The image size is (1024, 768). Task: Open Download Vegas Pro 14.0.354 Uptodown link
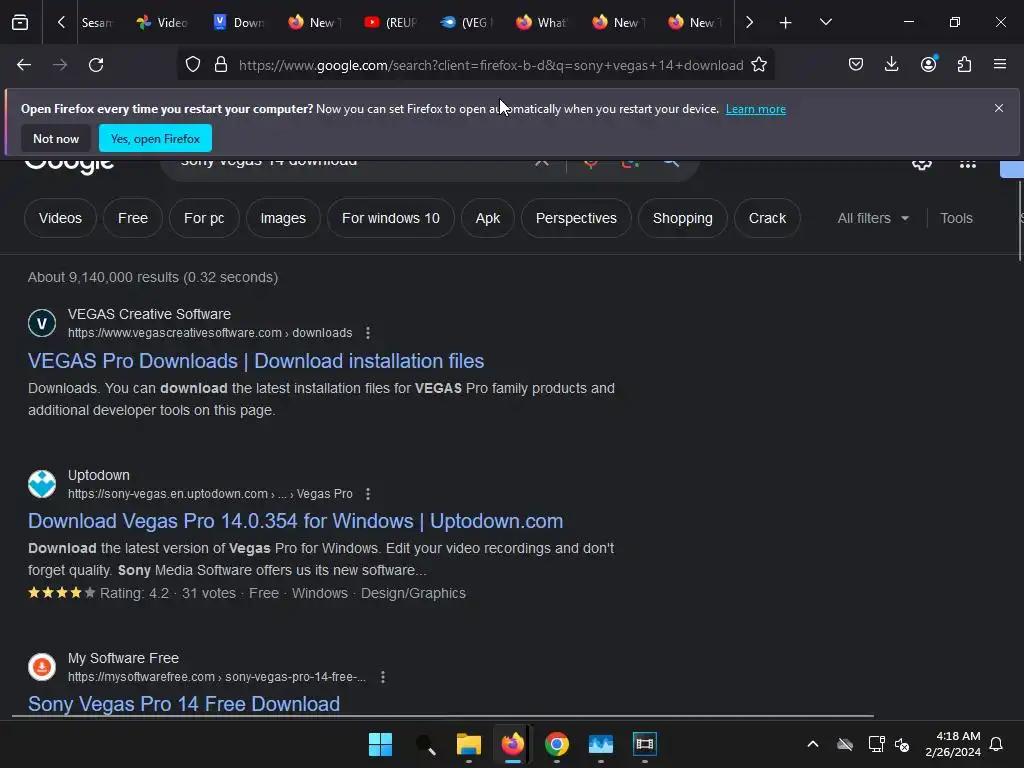295,521
